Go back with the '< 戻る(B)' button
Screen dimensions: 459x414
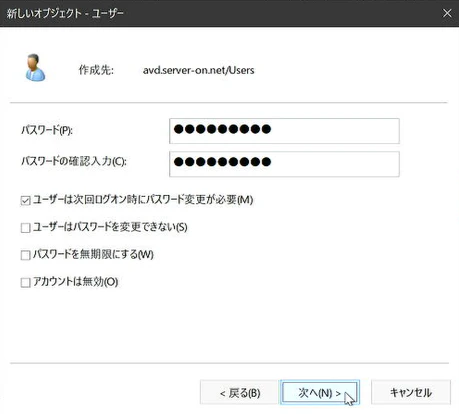(x=238, y=392)
